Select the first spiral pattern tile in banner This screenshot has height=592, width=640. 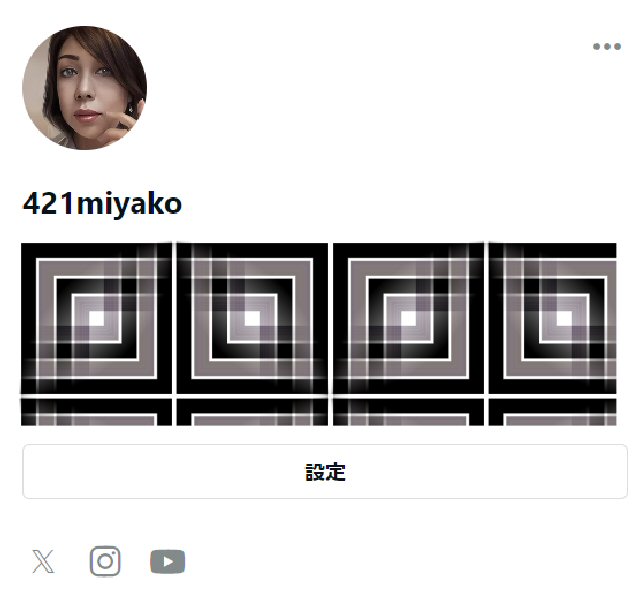click(96, 318)
